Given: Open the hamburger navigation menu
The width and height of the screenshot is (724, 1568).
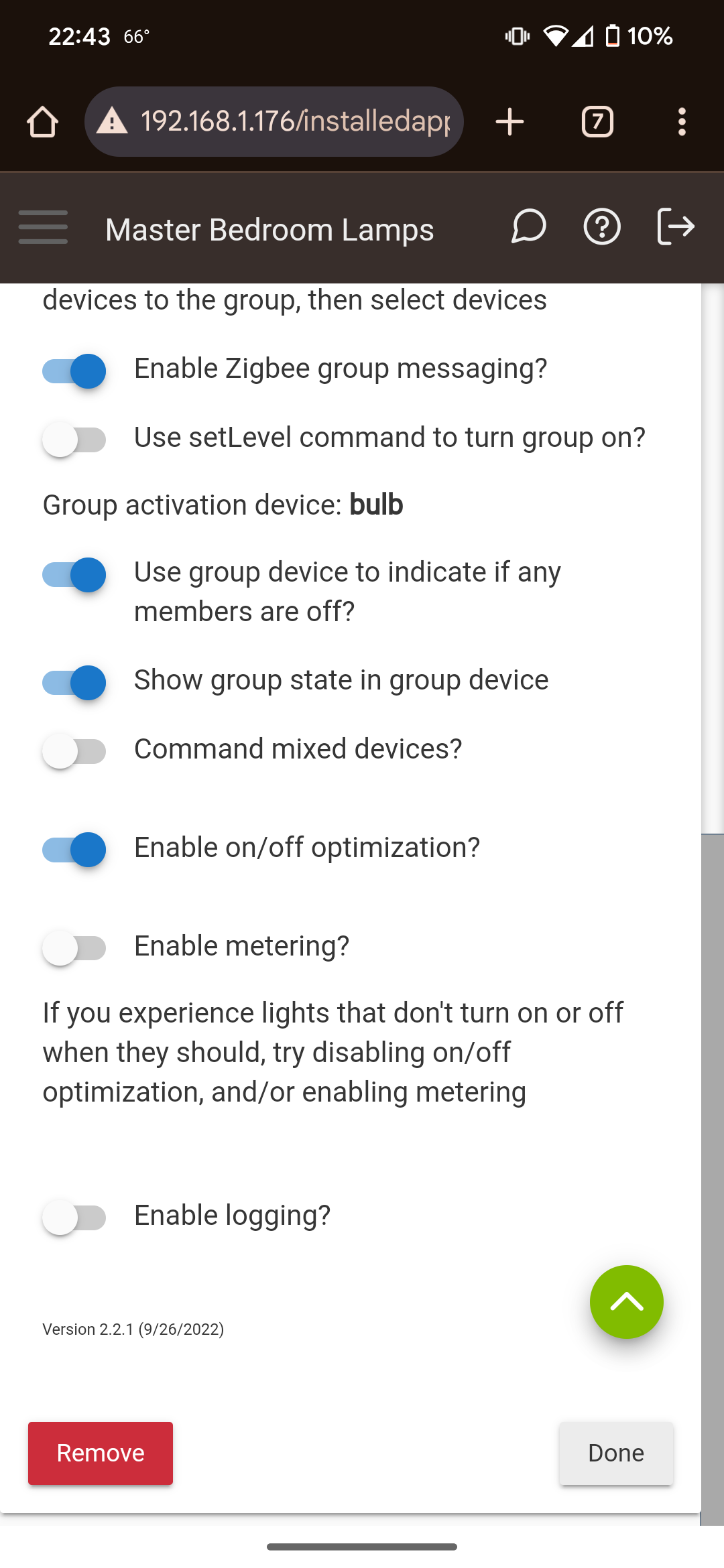Looking at the screenshot, I should tap(43, 227).
